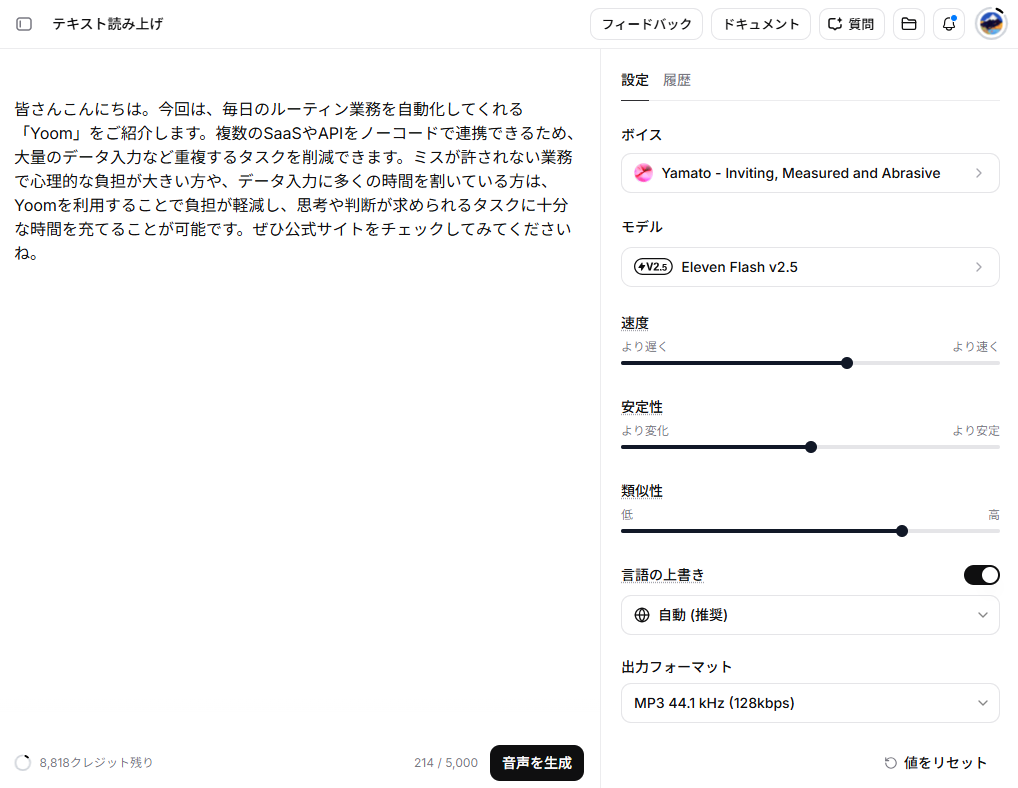
Task: Open the folder icon in header
Action: (x=909, y=24)
